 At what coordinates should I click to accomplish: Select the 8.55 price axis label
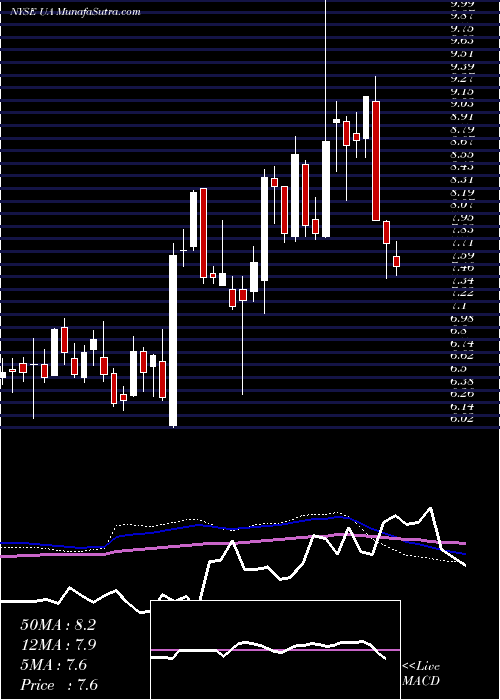coord(462,155)
